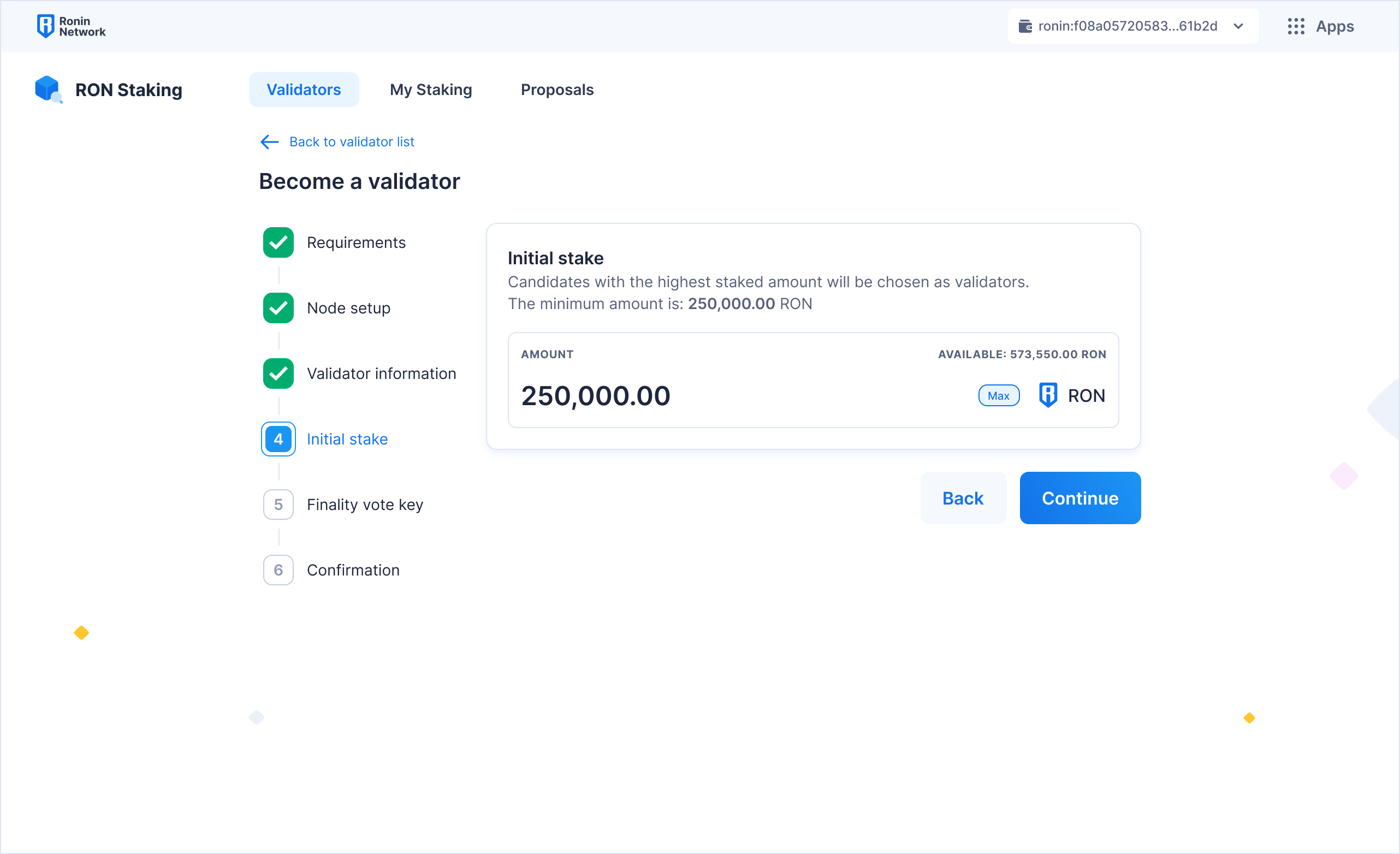Click the Continue button

click(x=1080, y=498)
